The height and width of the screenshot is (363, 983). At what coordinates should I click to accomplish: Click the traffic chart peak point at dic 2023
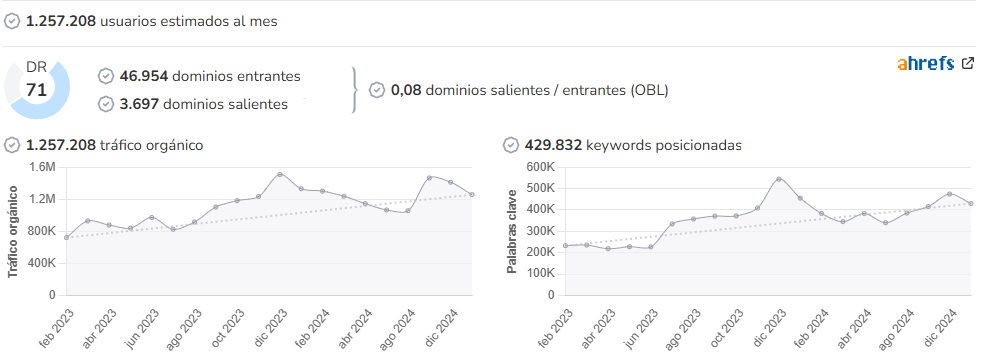coord(280,174)
